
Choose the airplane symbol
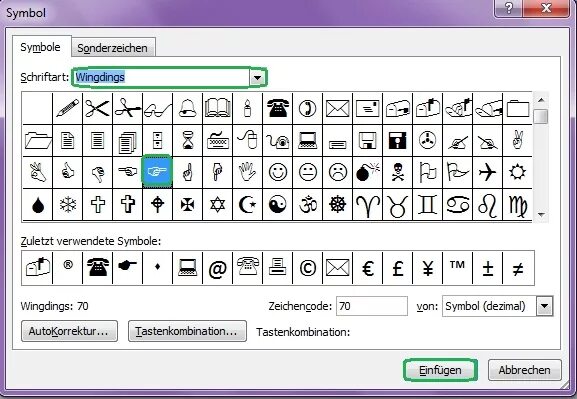pos(487,172)
